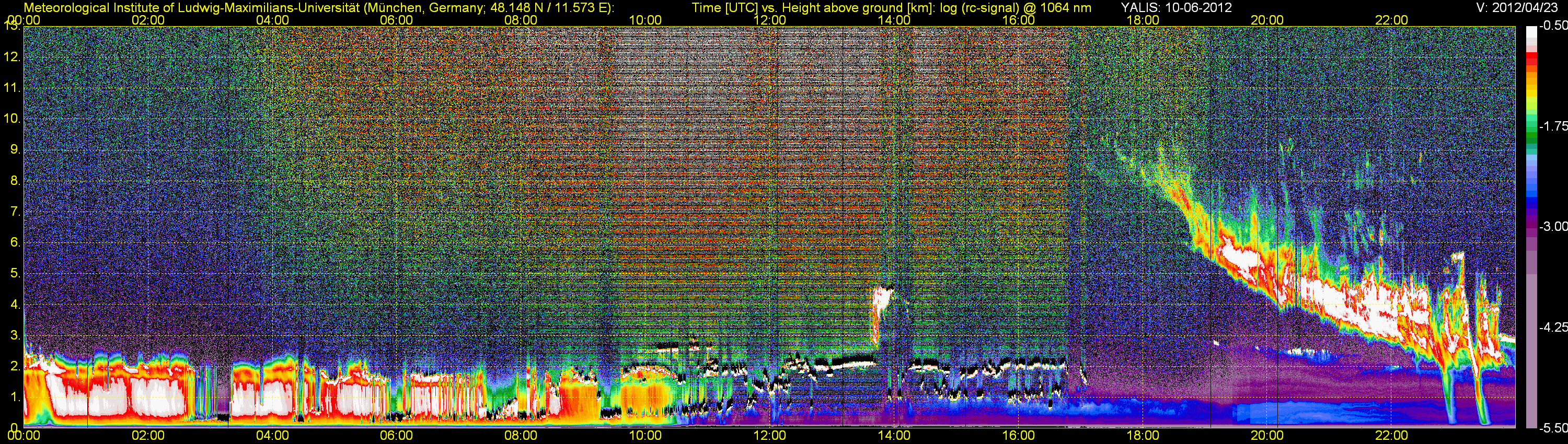Click the 7 km height axis label
Viewport: 1568px width, 444px height.
click(x=15, y=212)
